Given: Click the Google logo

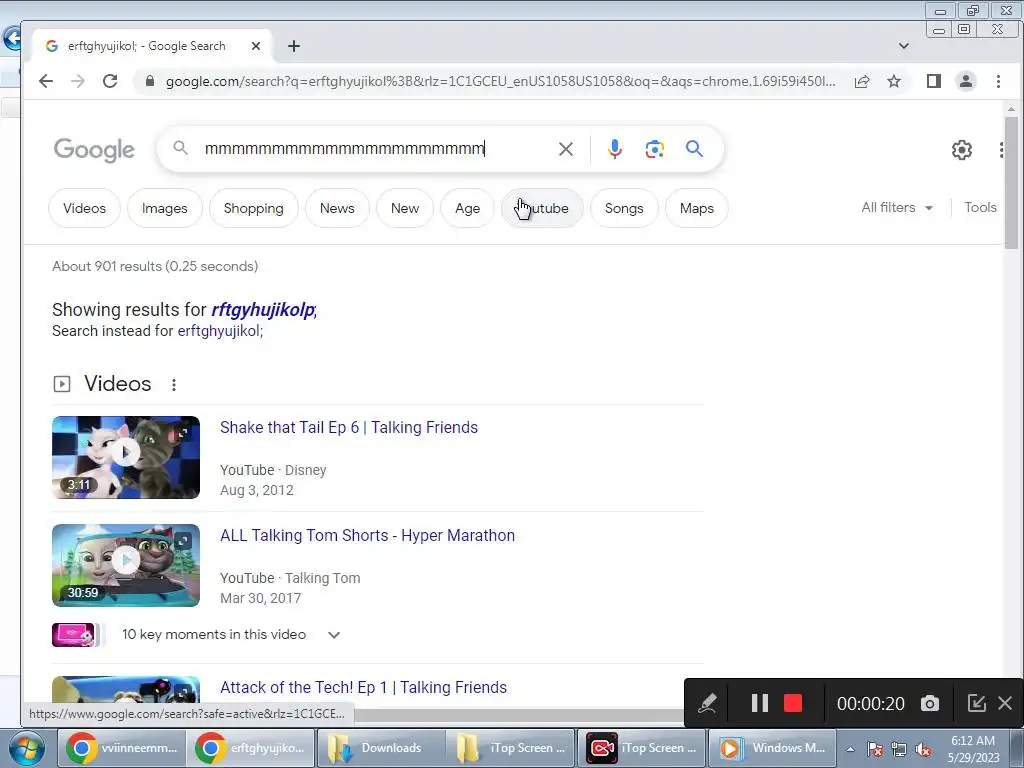Looking at the screenshot, I should (94, 150).
